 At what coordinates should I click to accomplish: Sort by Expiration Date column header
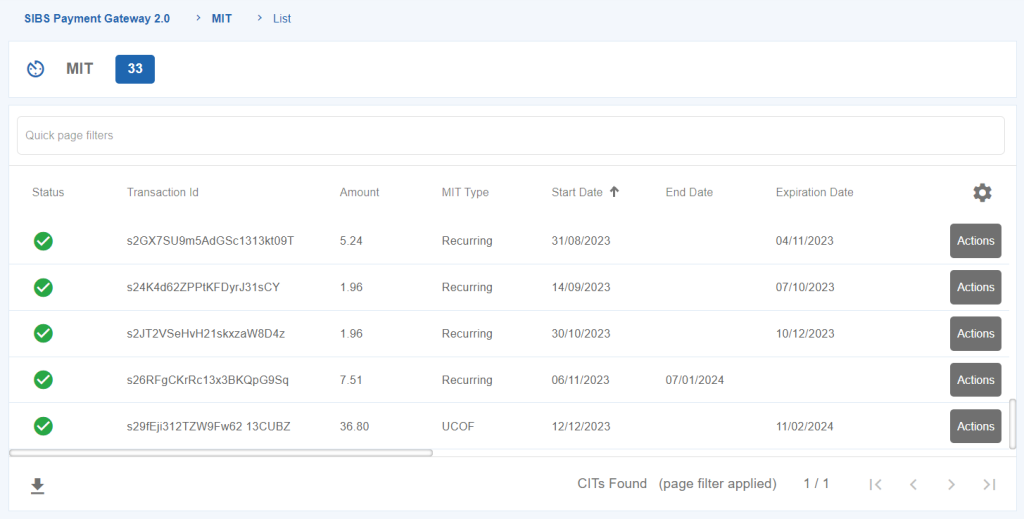click(x=814, y=192)
